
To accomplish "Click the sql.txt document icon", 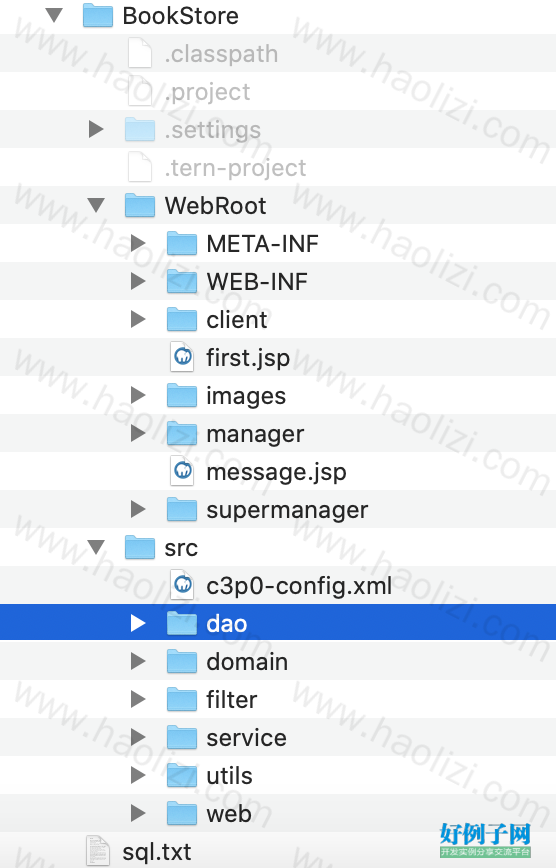I will [98, 851].
